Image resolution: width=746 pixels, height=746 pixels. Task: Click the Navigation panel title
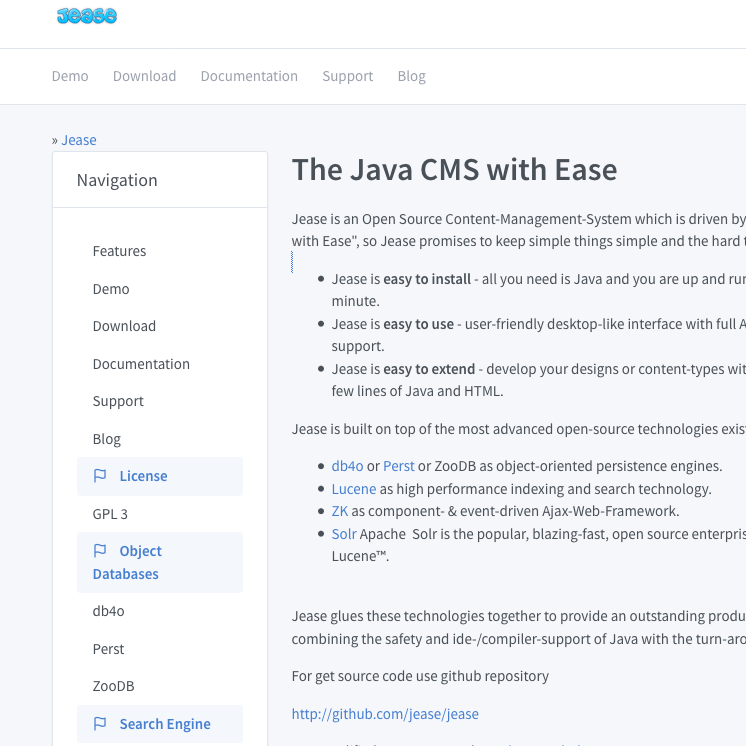click(117, 180)
